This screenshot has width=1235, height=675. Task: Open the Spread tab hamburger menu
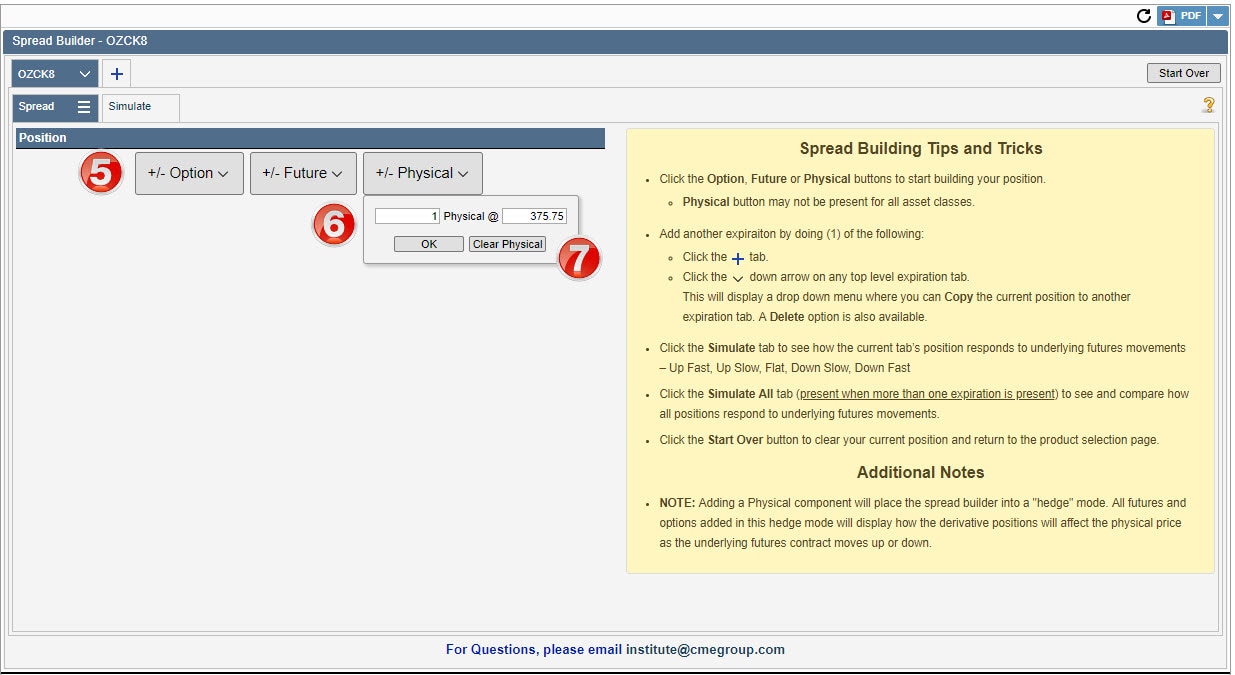[x=84, y=107]
